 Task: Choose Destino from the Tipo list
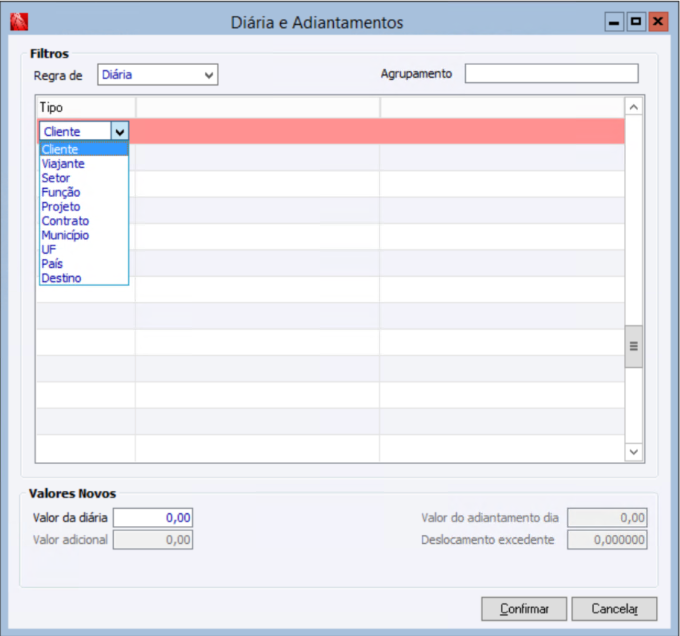[x=84, y=278]
